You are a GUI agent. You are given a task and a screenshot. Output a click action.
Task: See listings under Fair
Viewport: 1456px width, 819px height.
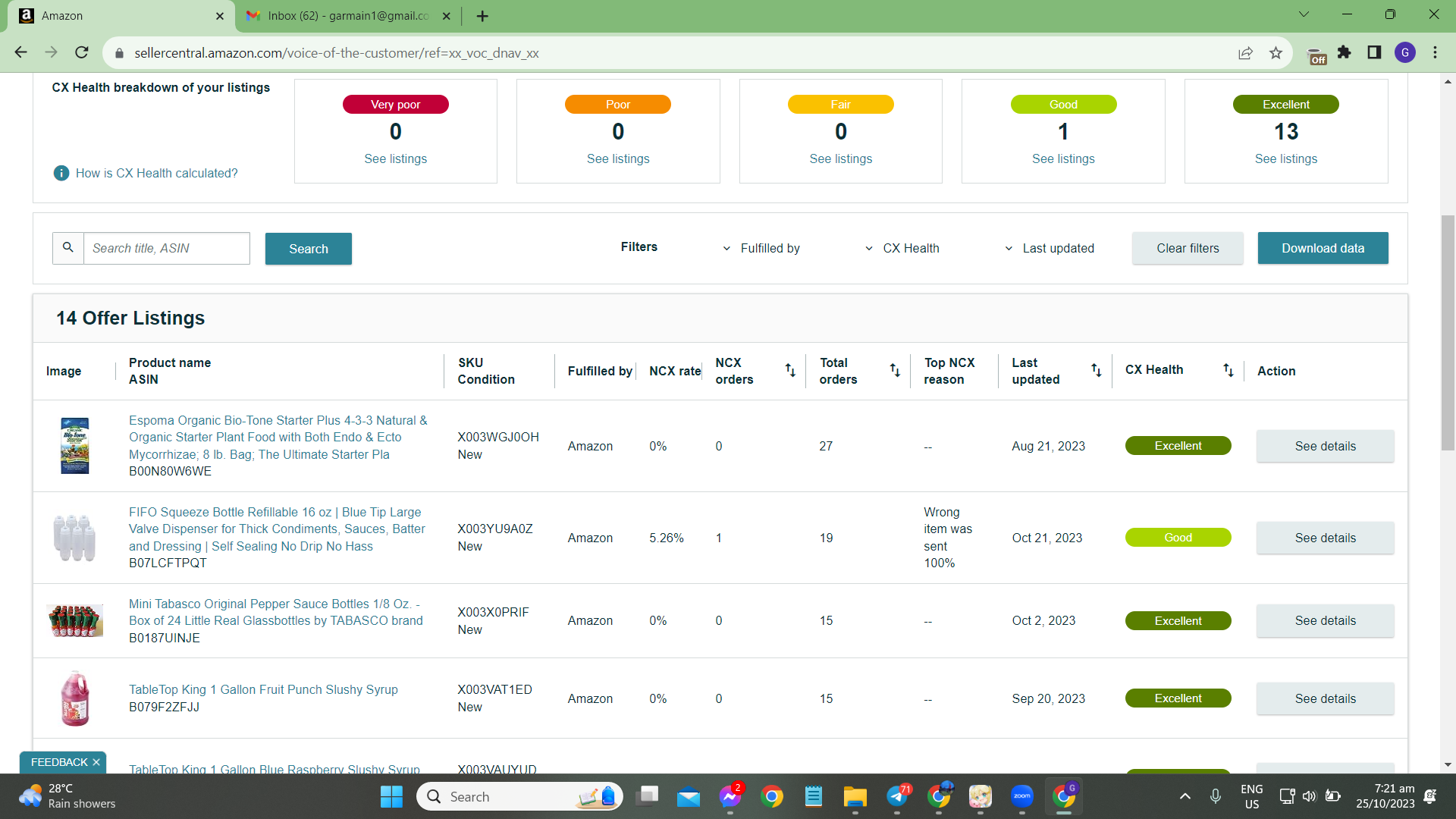[841, 158]
